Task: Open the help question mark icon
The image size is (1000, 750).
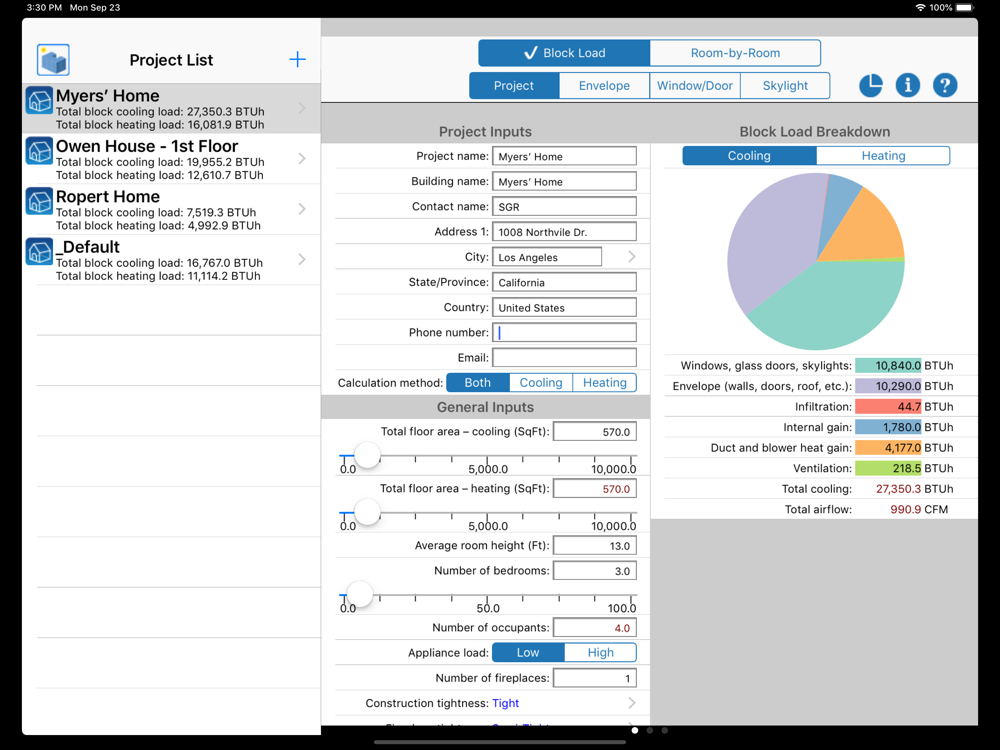Action: point(945,85)
